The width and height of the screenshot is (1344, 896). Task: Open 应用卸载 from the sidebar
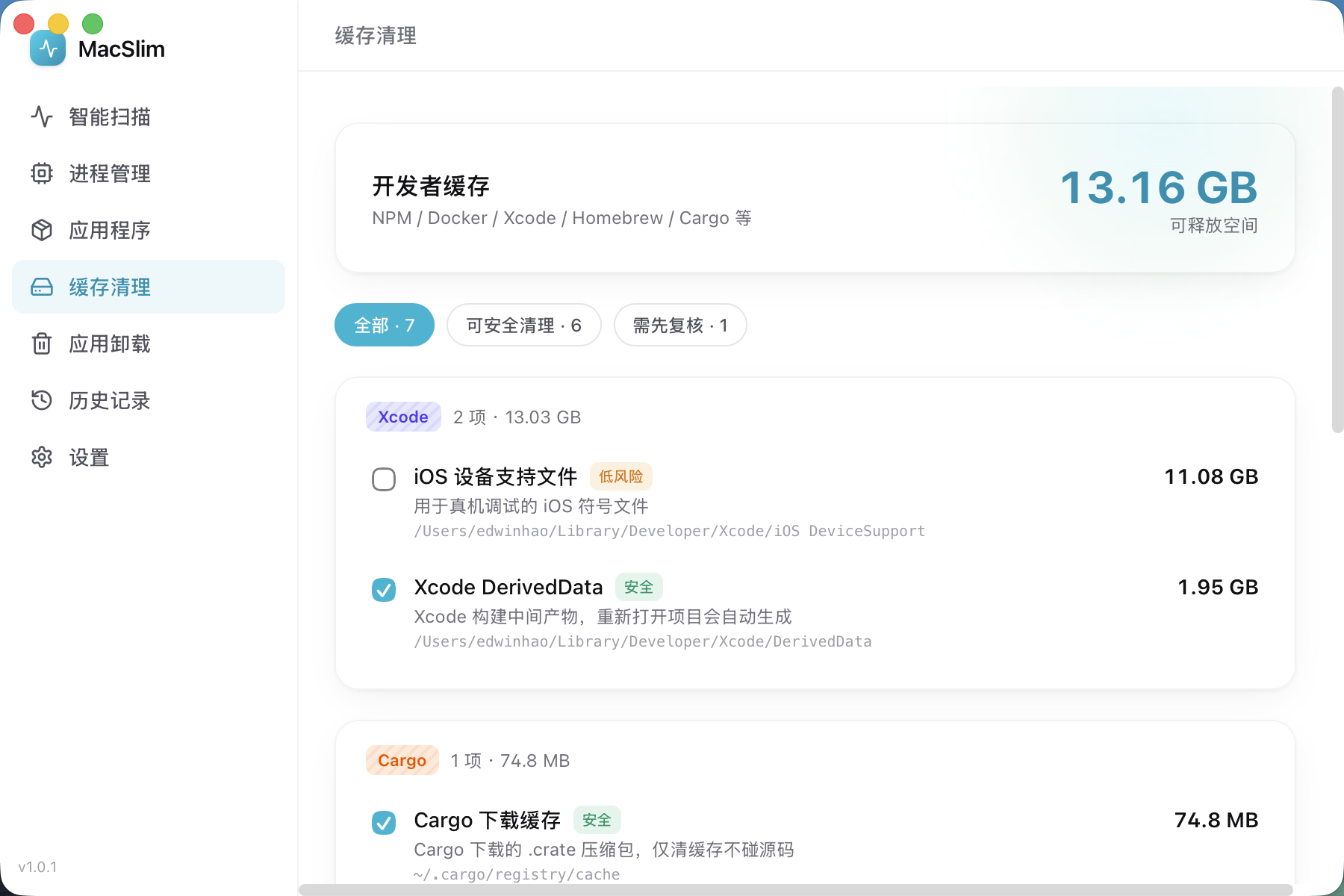click(x=149, y=343)
